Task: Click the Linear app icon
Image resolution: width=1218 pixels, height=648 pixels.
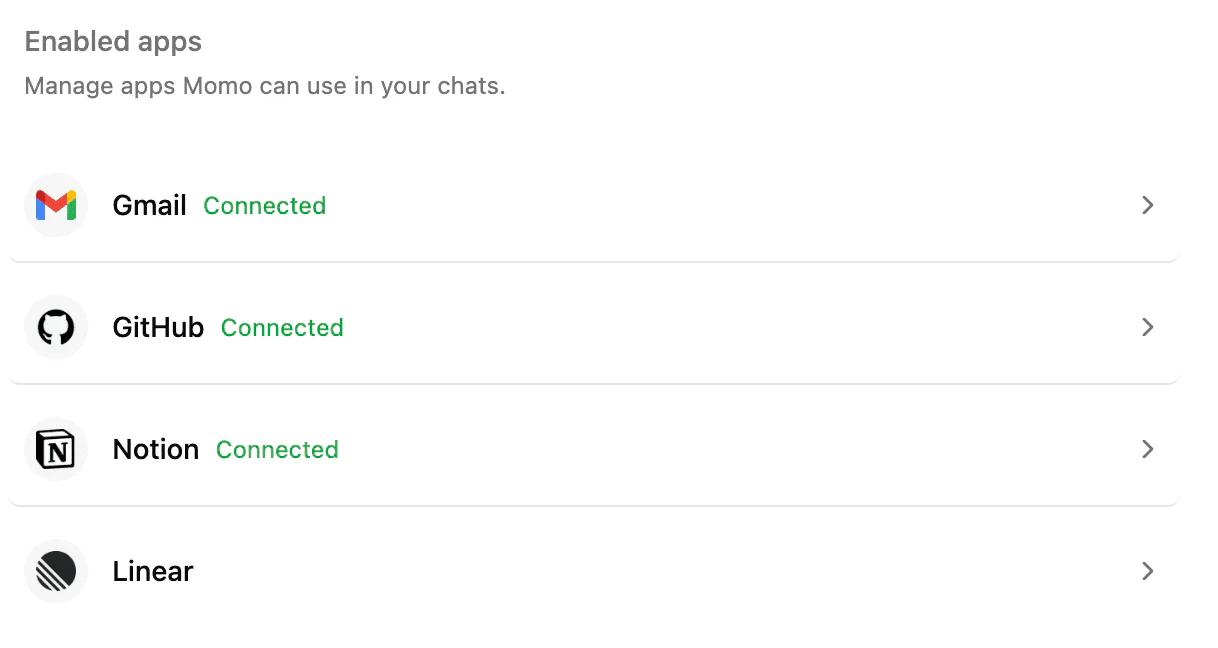Action: point(55,571)
